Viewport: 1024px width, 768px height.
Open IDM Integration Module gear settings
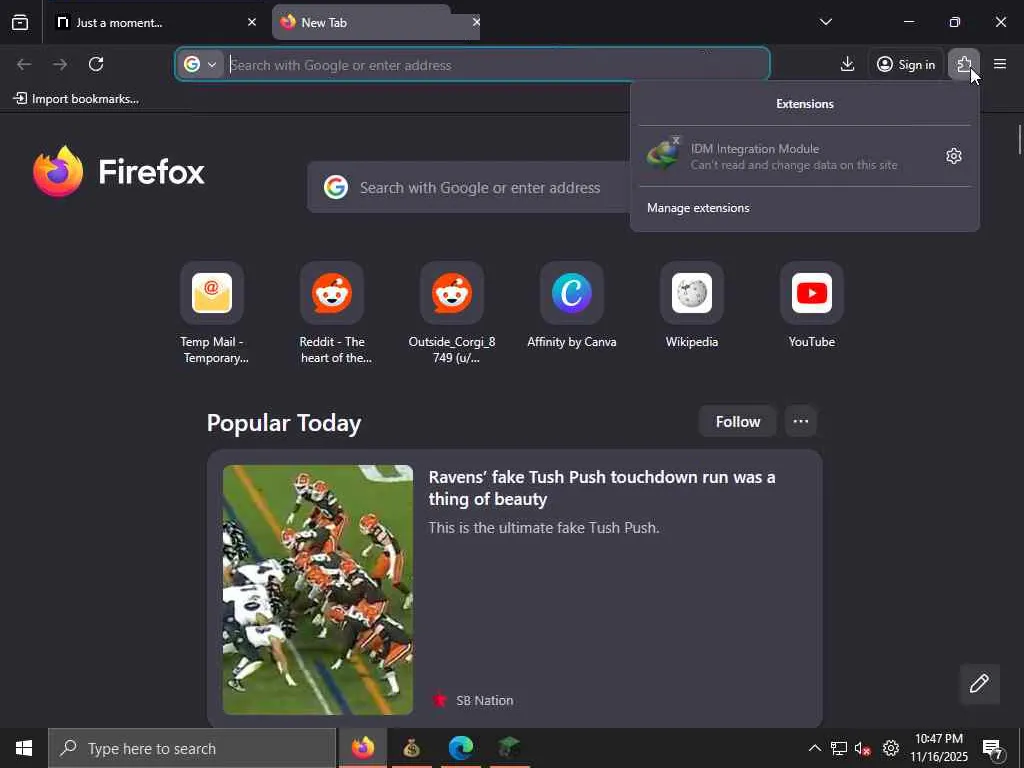pyautogui.click(x=953, y=156)
